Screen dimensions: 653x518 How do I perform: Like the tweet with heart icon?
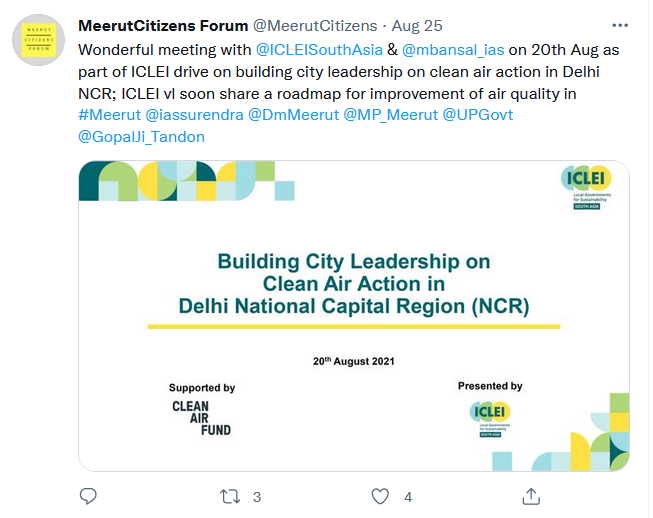[x=380, y=496]
